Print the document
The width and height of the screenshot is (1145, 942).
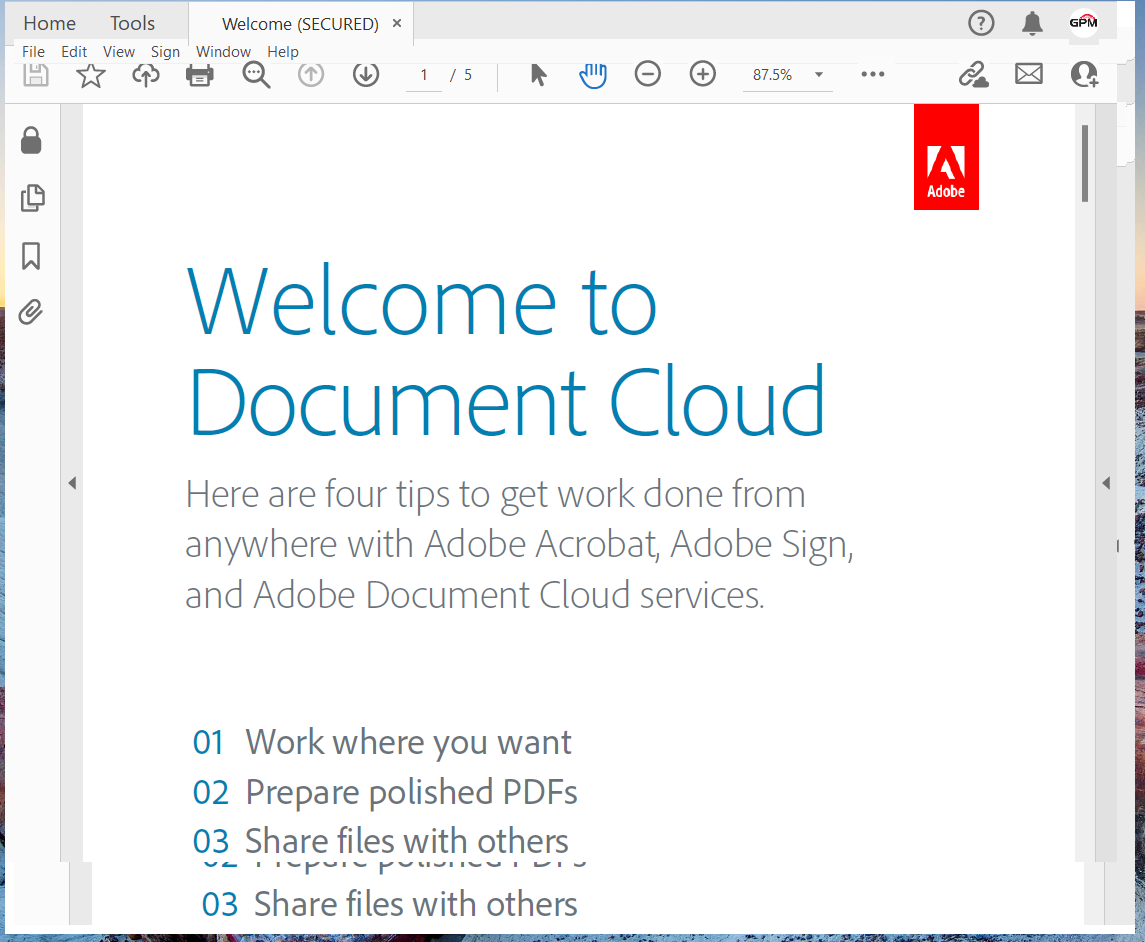[x=198, y=74]
